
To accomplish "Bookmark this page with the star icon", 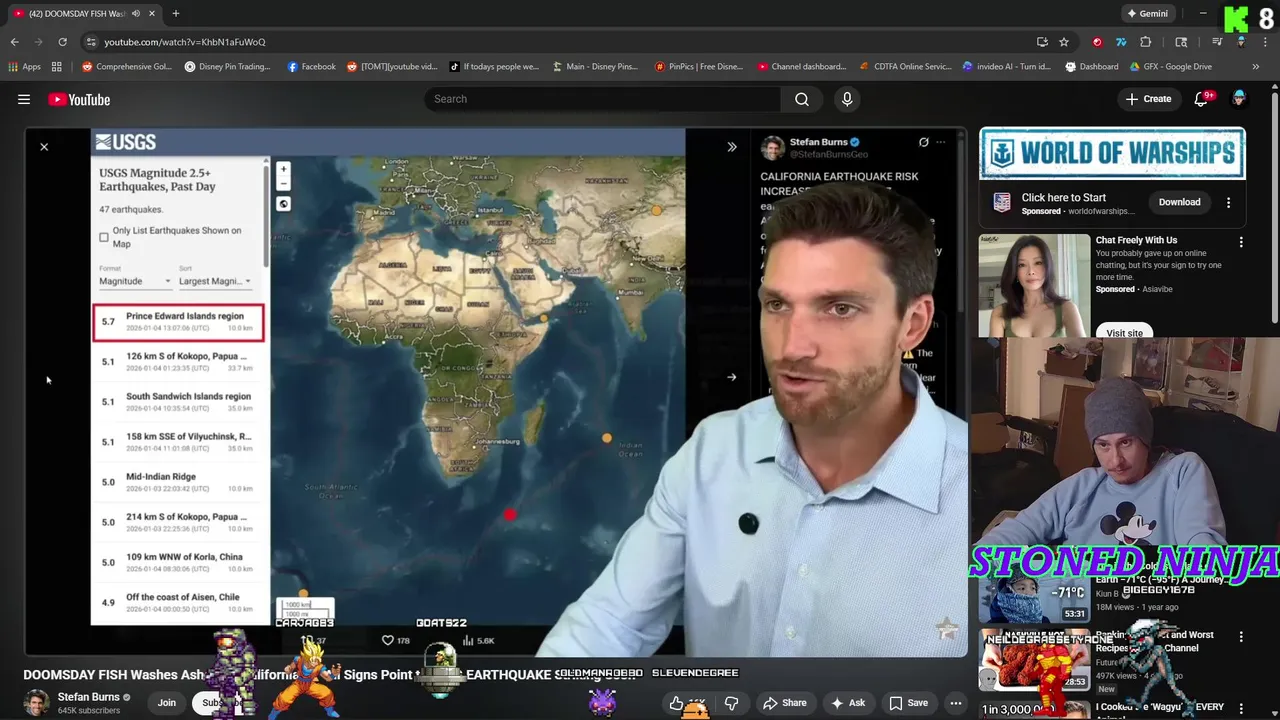I will click(1064, 42).
